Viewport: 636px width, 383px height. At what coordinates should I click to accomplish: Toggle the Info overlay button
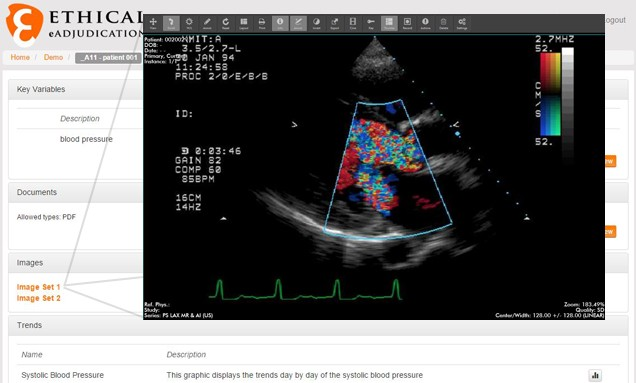point(280,23)
